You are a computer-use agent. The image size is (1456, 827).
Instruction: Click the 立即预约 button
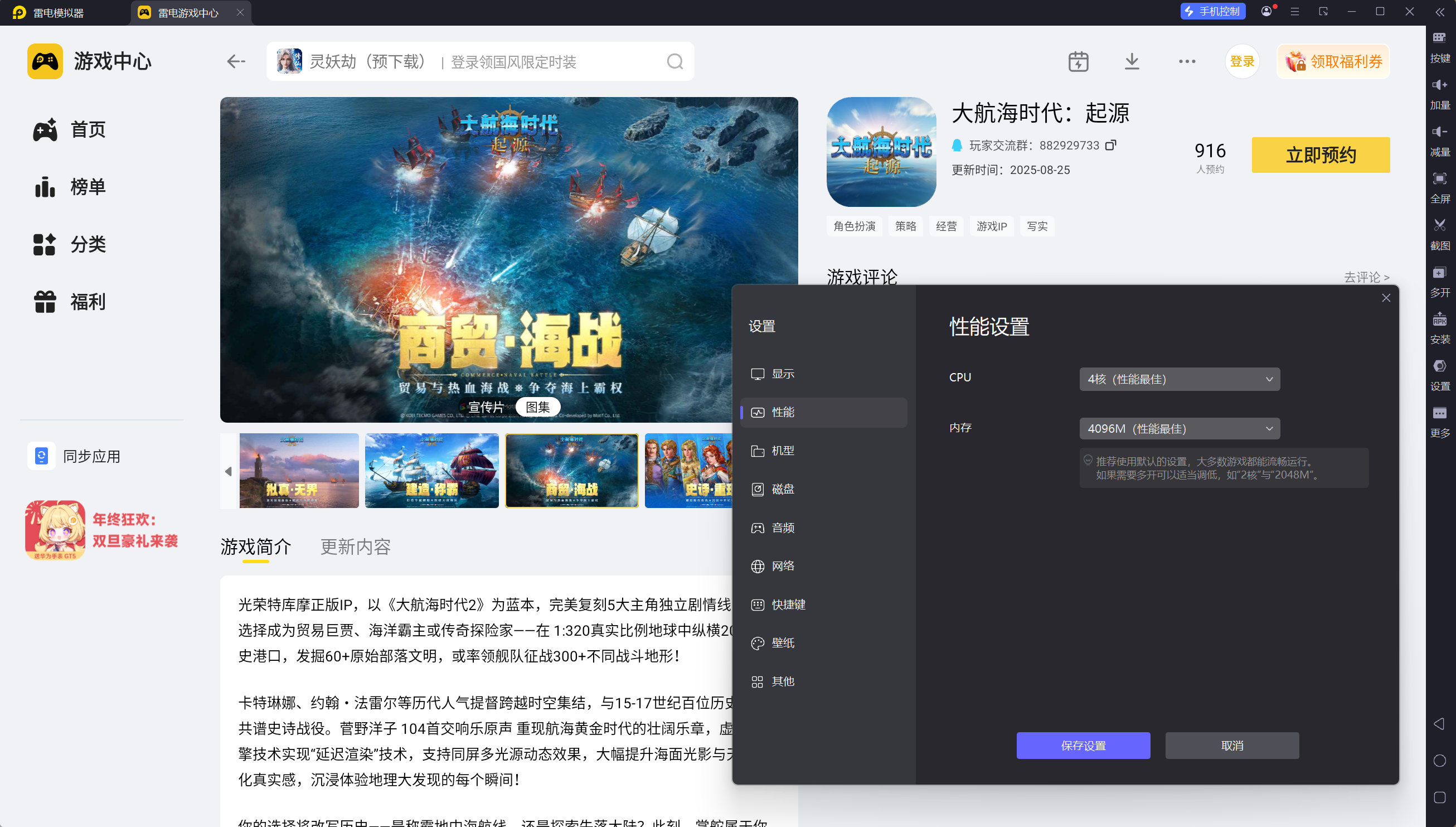coord(1321,154)
